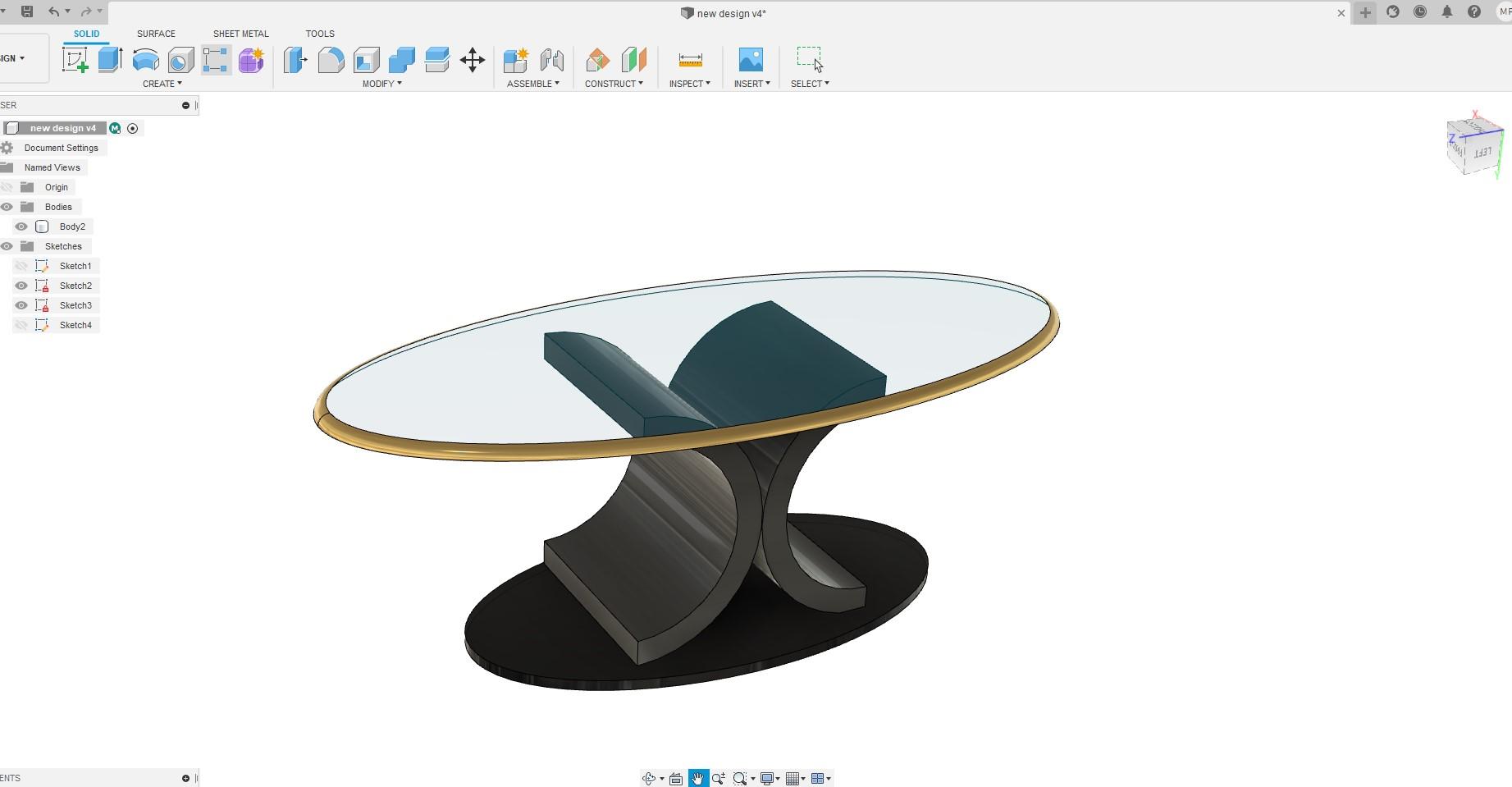Show the Sketch4 sketch
1512x787 pixels.
(x=21, y=324)
